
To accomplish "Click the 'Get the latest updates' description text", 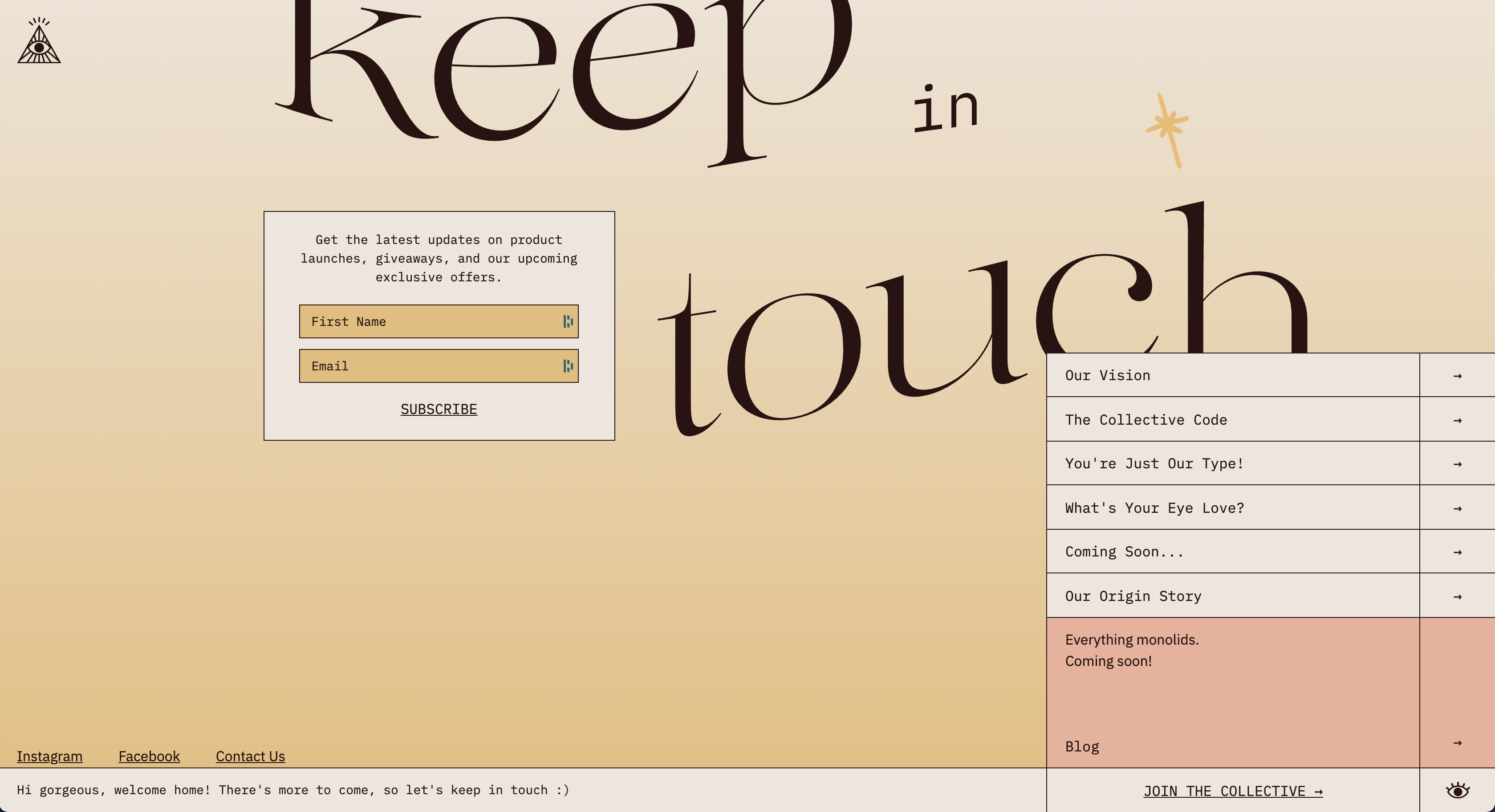I will [x=439, y=258].
